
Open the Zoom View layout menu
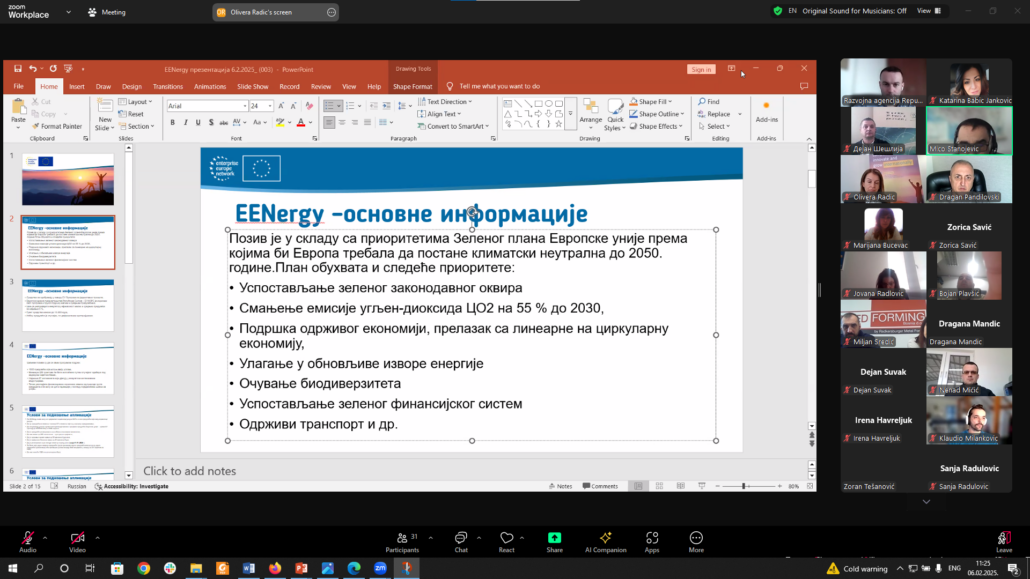(x=929, y=11)
